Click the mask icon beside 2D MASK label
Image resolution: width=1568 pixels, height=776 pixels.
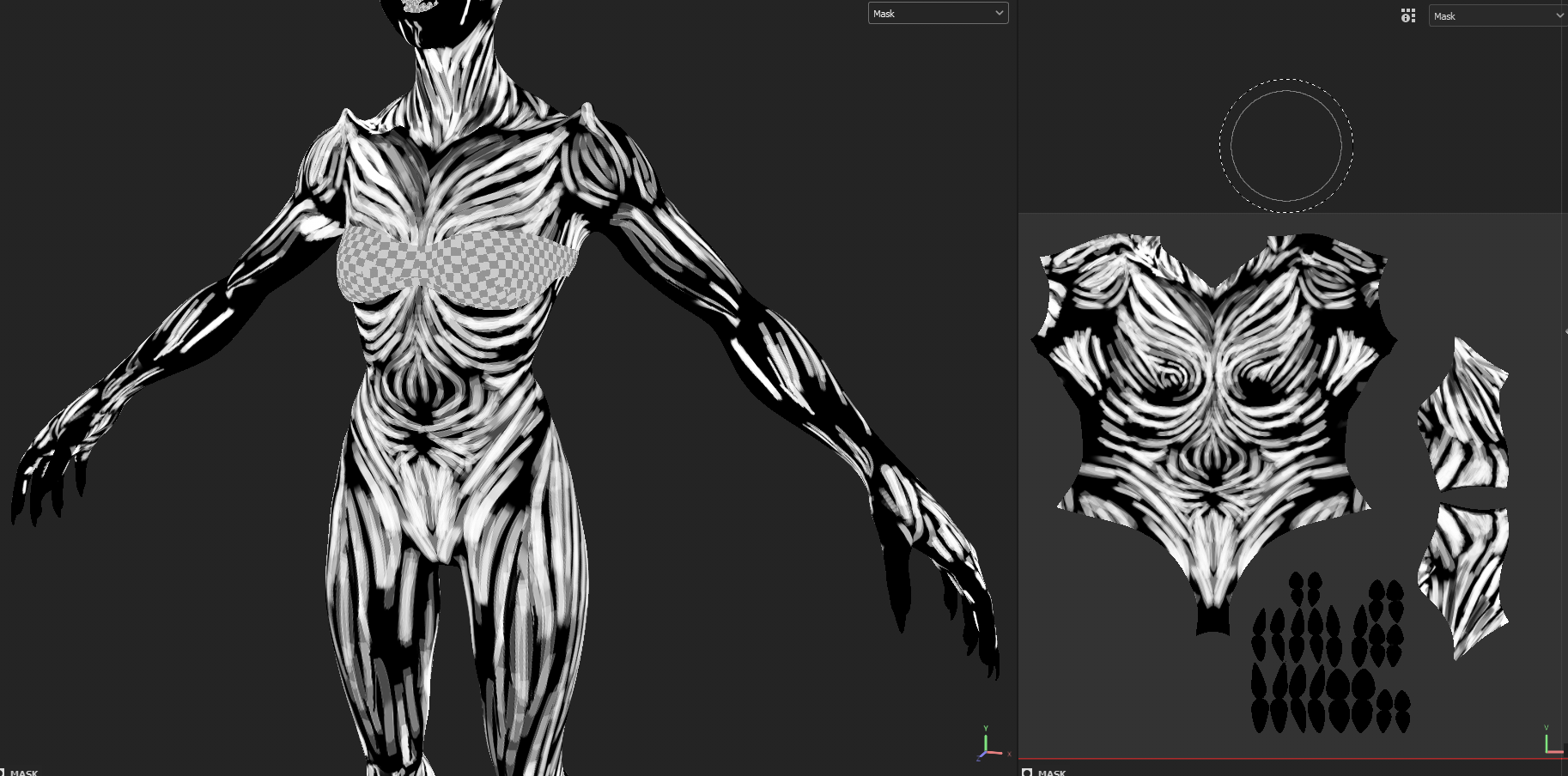1027,772
